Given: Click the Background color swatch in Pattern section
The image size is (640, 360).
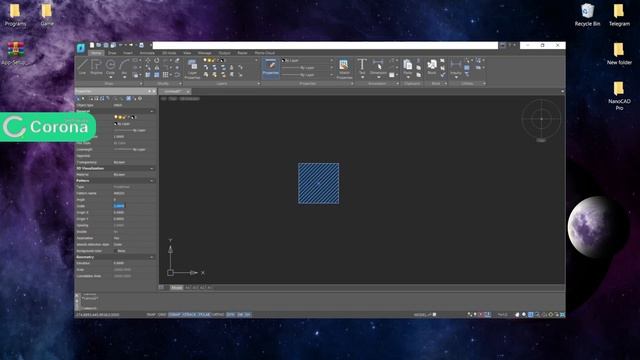Looking at the screenshot, I should point(115,251).
